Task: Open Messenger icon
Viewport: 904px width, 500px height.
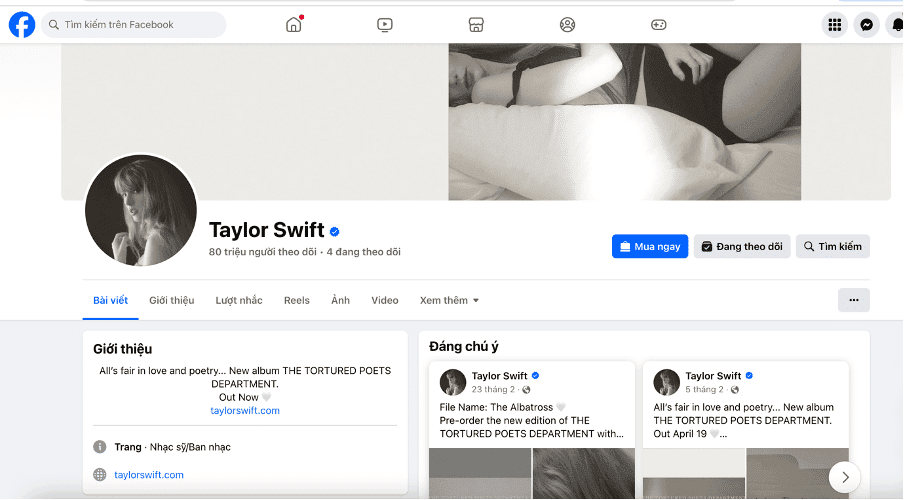Action: tap(867, 25)
